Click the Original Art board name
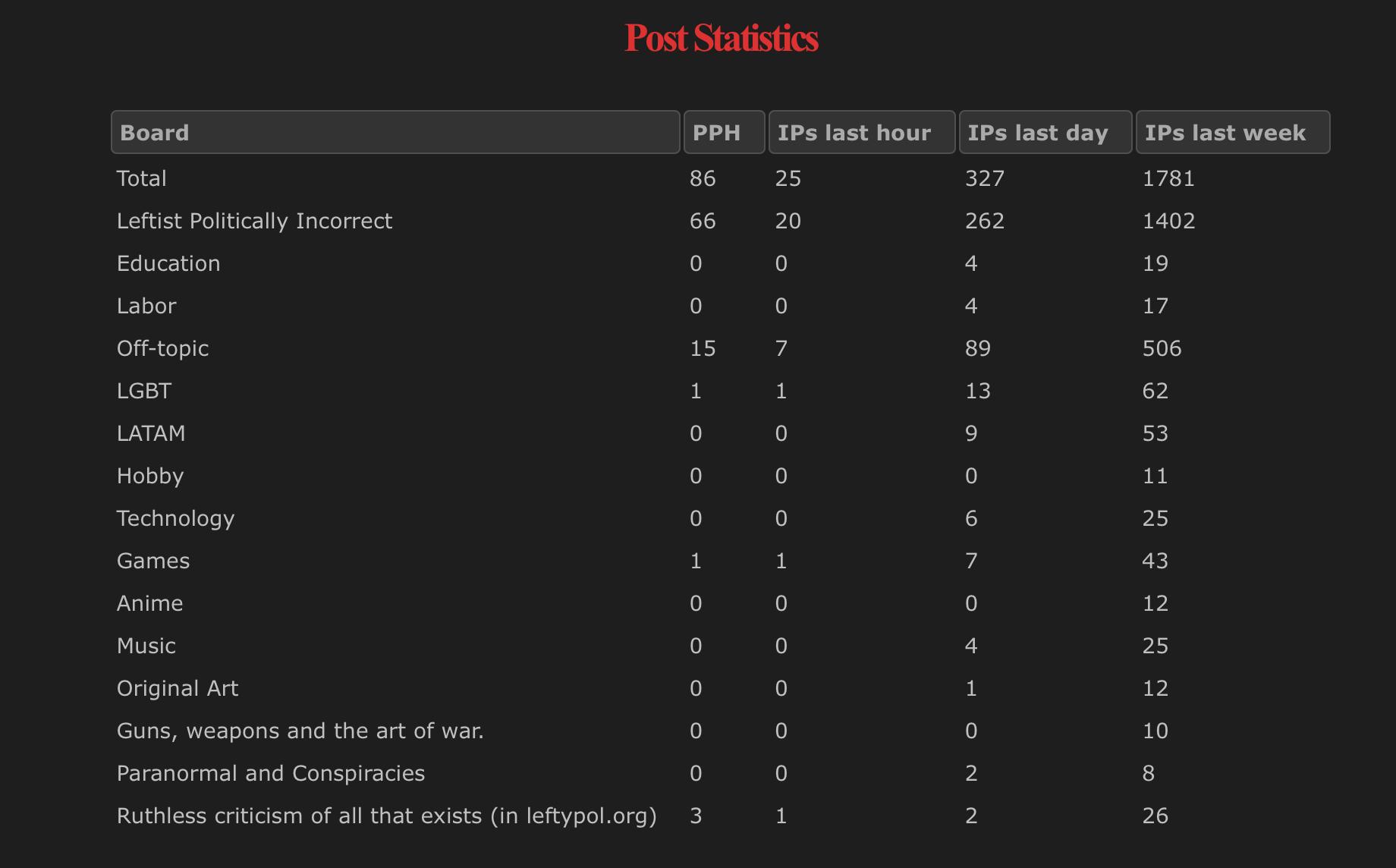Screen dimensions: 1396x868 point(178,688)
